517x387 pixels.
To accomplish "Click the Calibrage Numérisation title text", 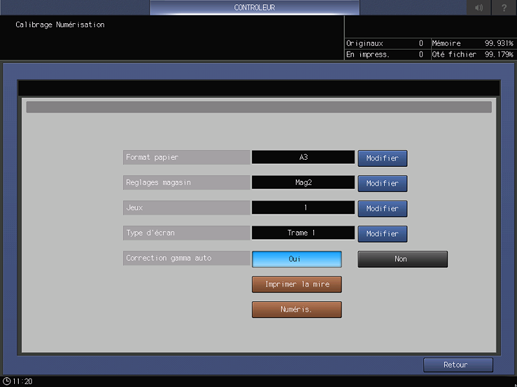I will point(60,25).
